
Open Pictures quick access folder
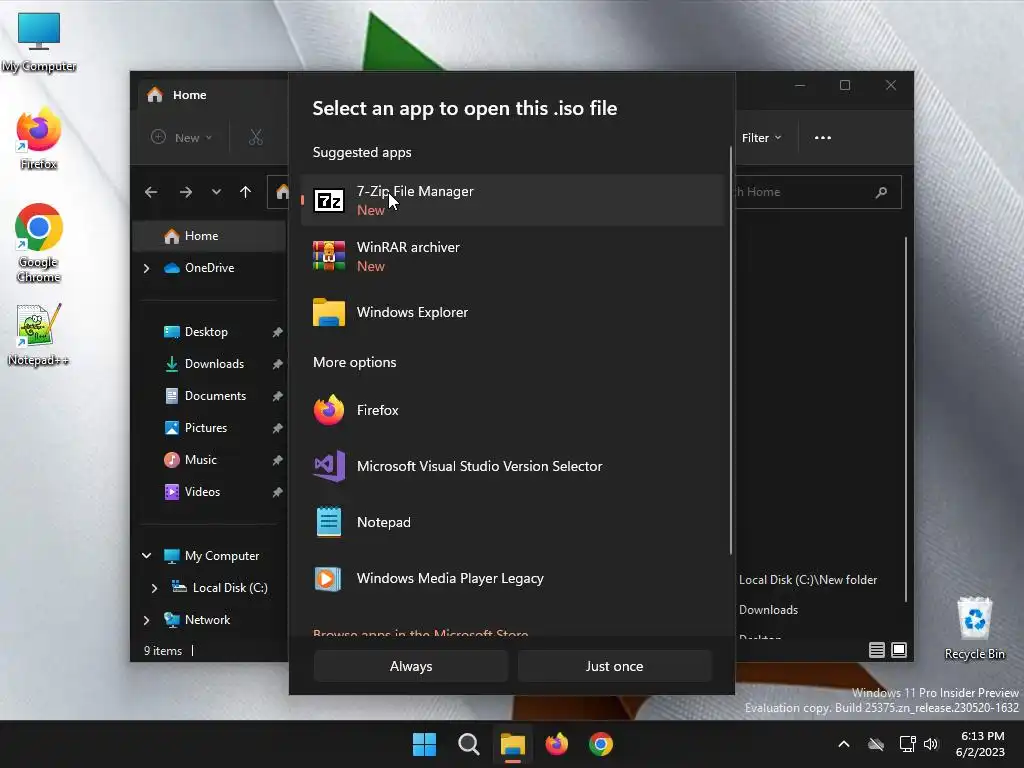click(205, 428)
